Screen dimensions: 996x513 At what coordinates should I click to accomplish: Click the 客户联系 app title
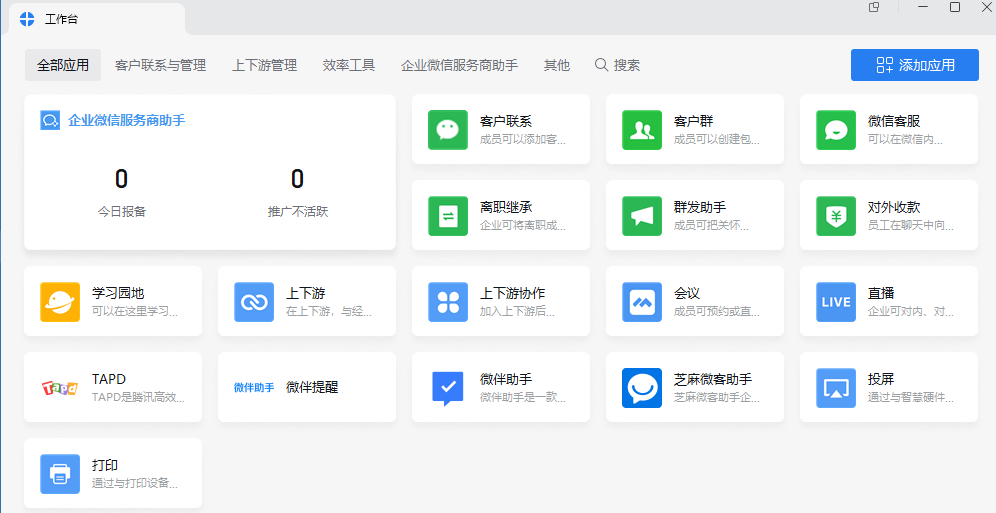coord(506,121)
